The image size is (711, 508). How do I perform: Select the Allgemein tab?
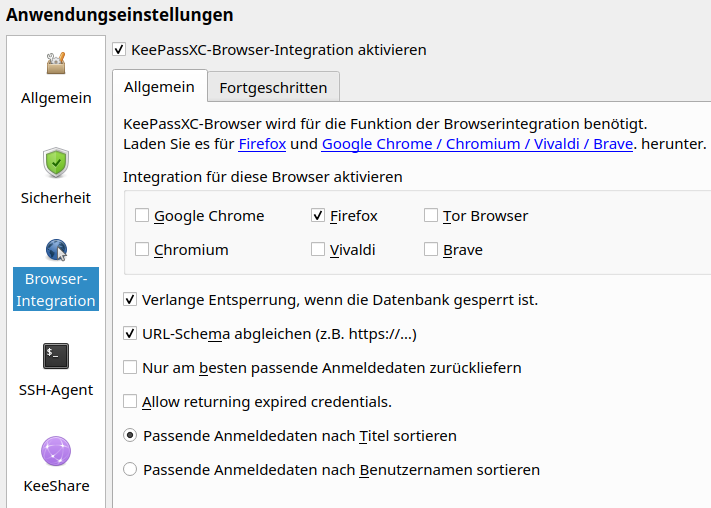point(159,87)
